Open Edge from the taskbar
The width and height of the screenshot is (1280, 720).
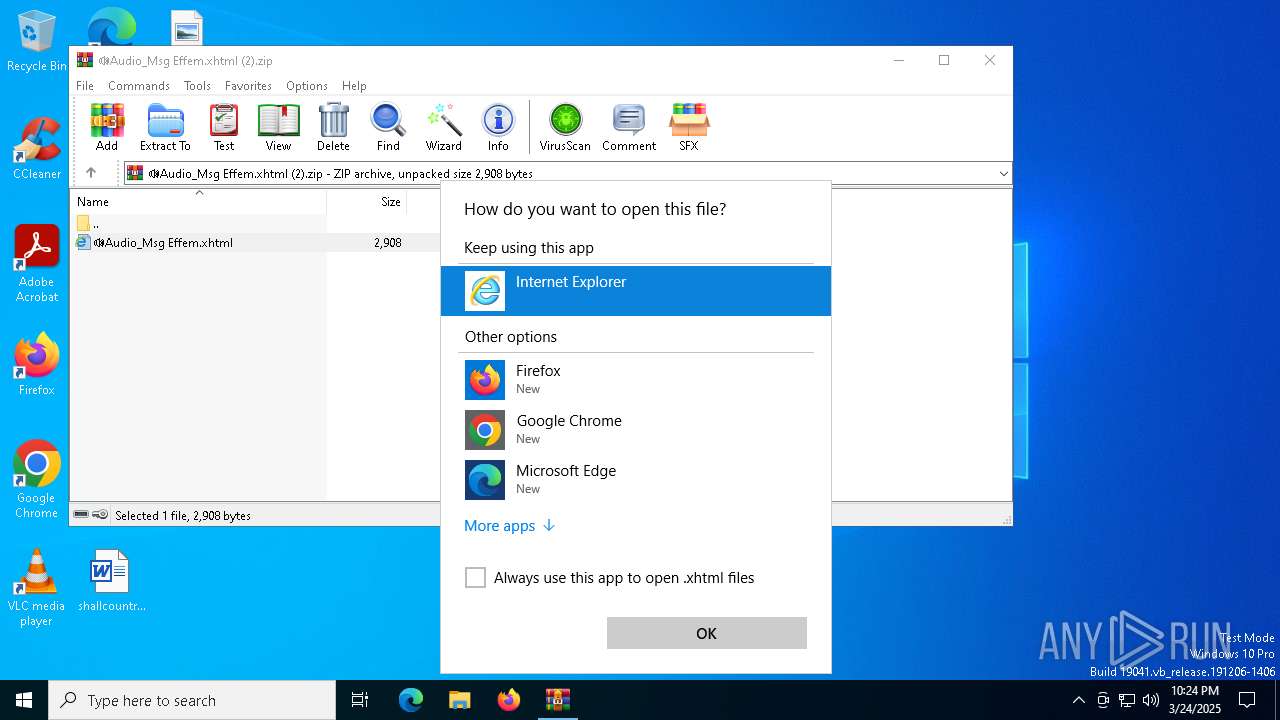(x=411, y=700)
